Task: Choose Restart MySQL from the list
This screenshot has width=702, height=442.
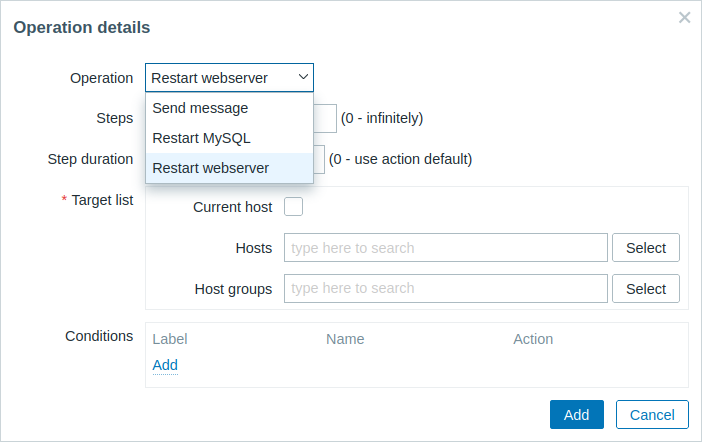Action: 201,138
